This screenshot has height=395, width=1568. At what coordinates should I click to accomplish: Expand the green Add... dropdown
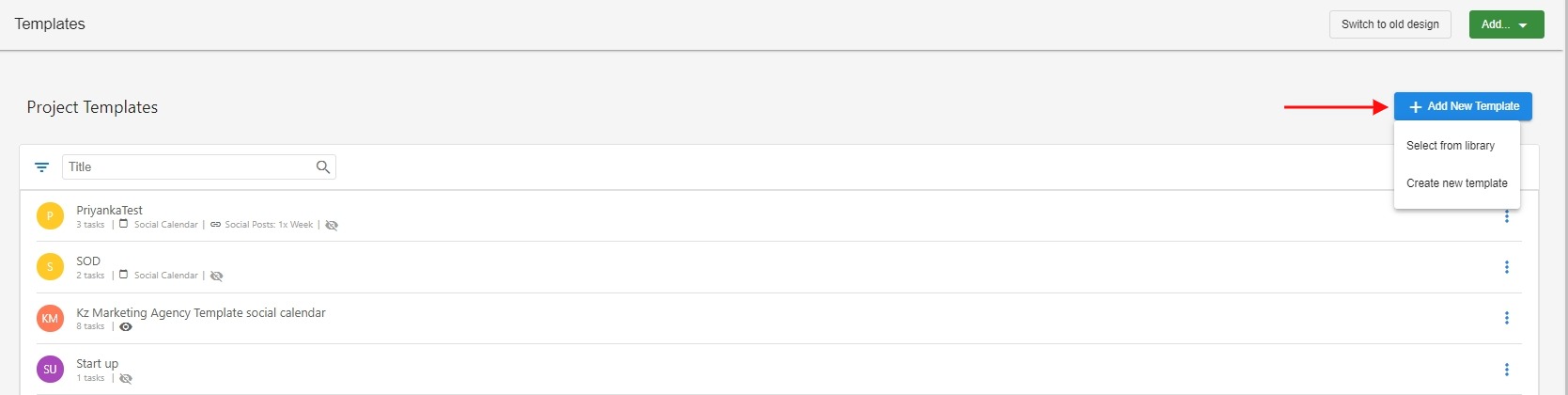click(1506, 24)
